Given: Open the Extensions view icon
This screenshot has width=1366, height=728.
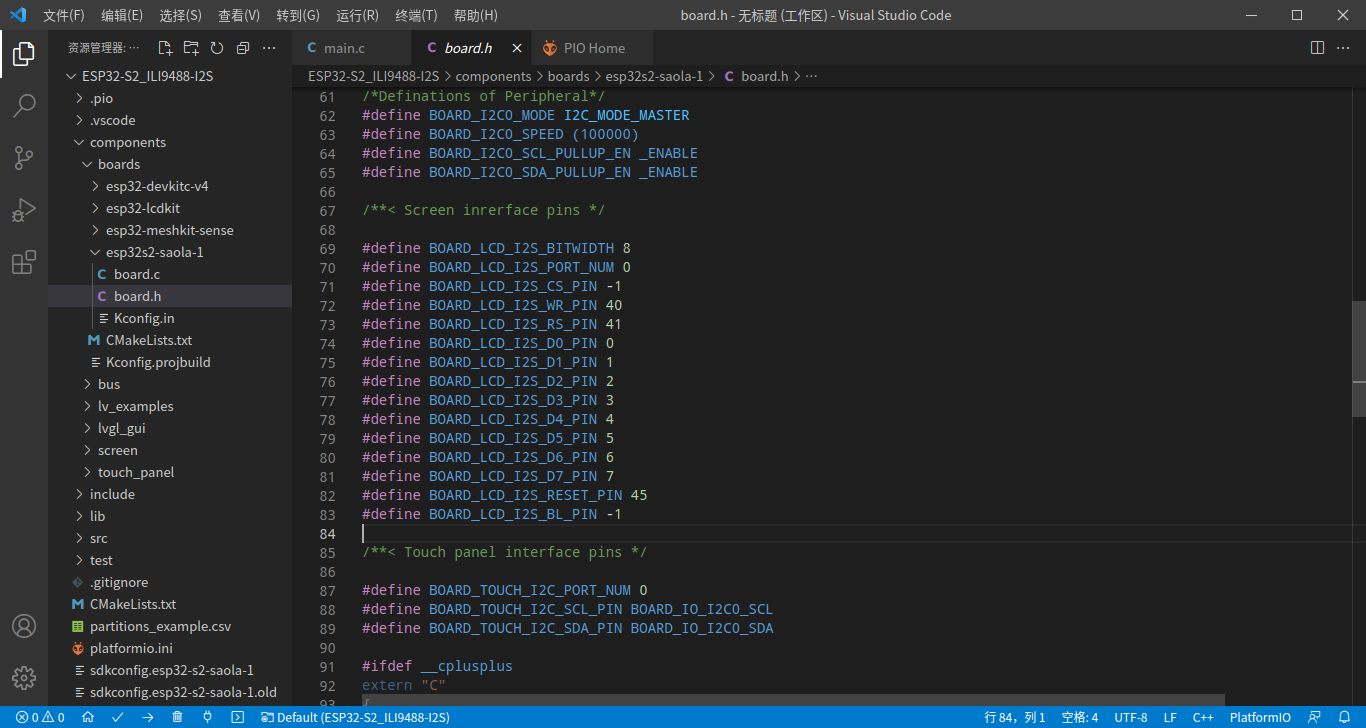Looking at the screenshot, I should pos(23,262).
